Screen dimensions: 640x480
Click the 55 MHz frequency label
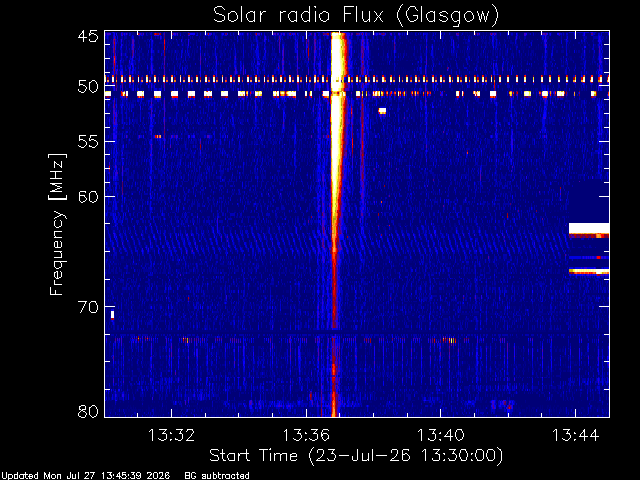coord(88,142)
